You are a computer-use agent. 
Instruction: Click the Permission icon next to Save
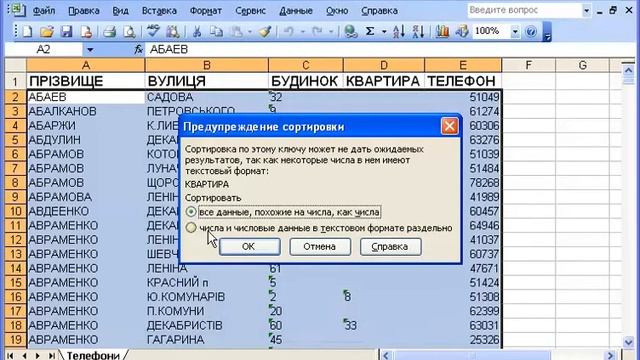pos(86,31)
